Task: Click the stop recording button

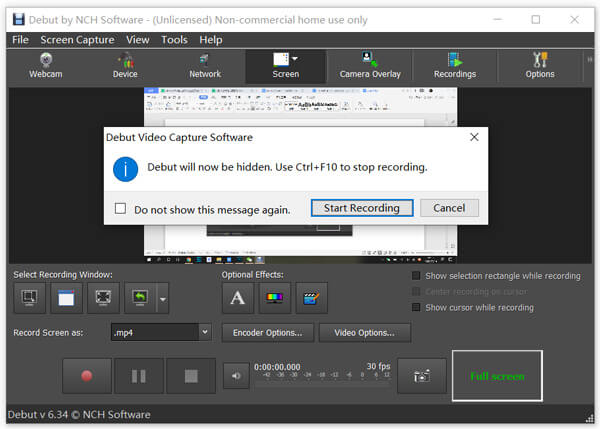Action: (191, 376)
